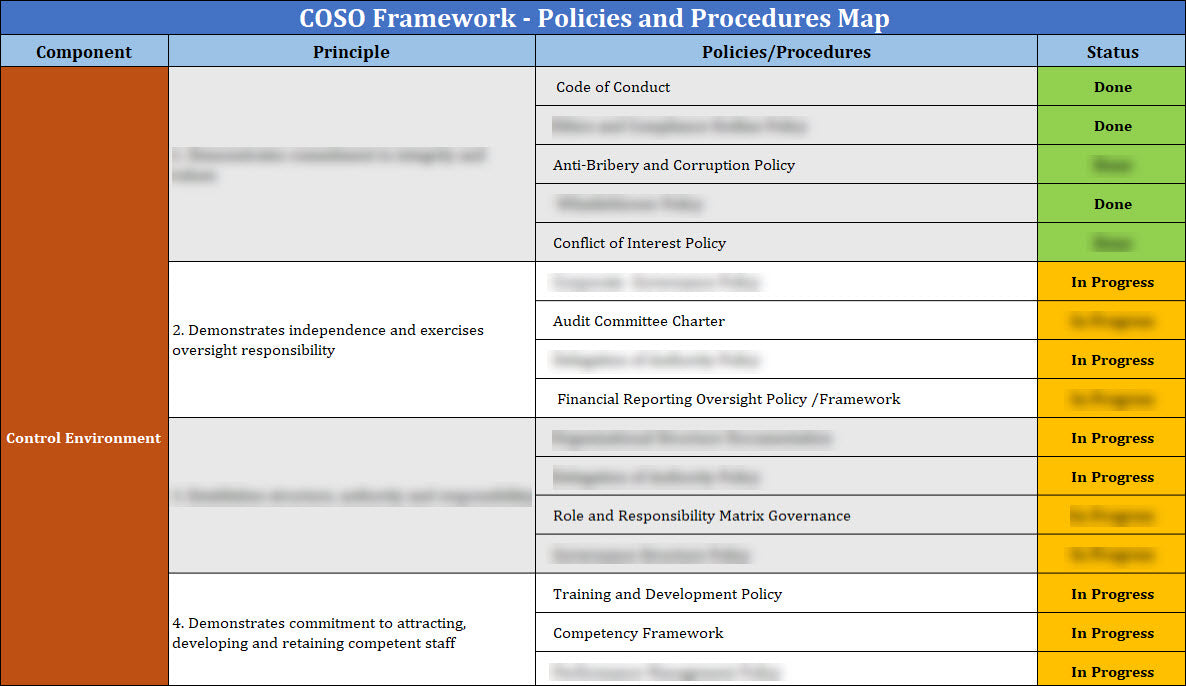
Task: Select the Policies/Procedures column header
Action: coord(786,51)
